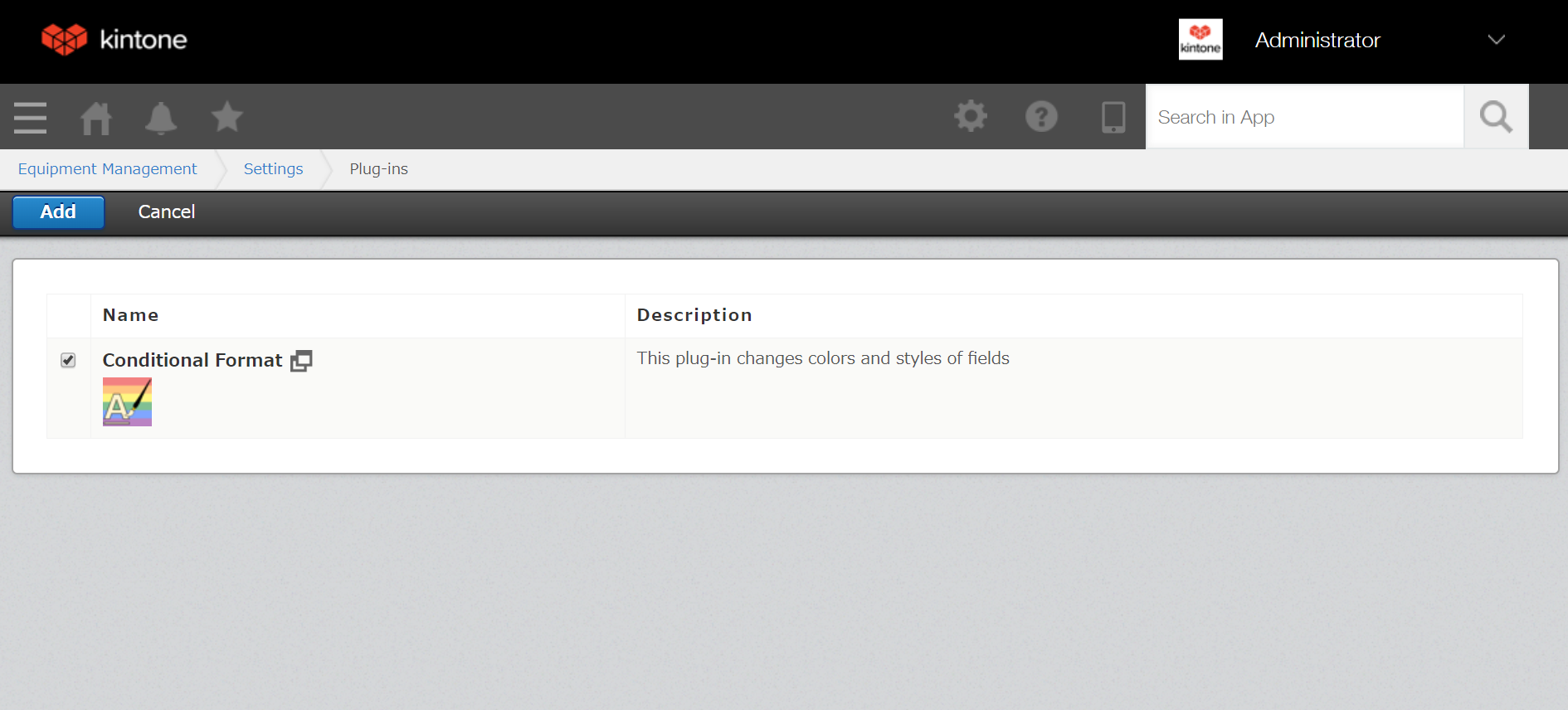Expand the Administrator account dropdown arrow
This screenshot has width=1568, height=710.
1496,40
